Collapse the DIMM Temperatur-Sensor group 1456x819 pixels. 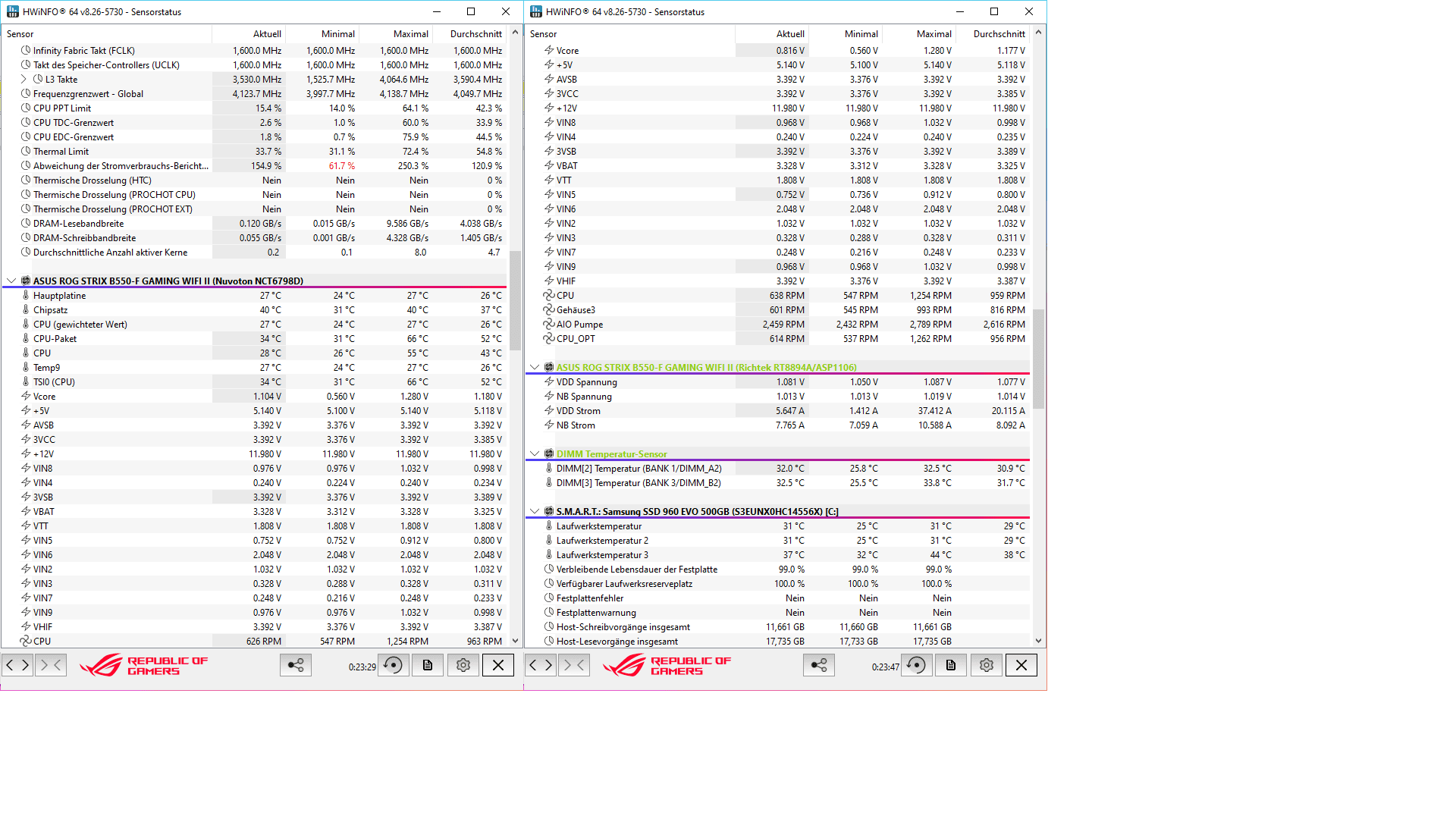[535, 453]
